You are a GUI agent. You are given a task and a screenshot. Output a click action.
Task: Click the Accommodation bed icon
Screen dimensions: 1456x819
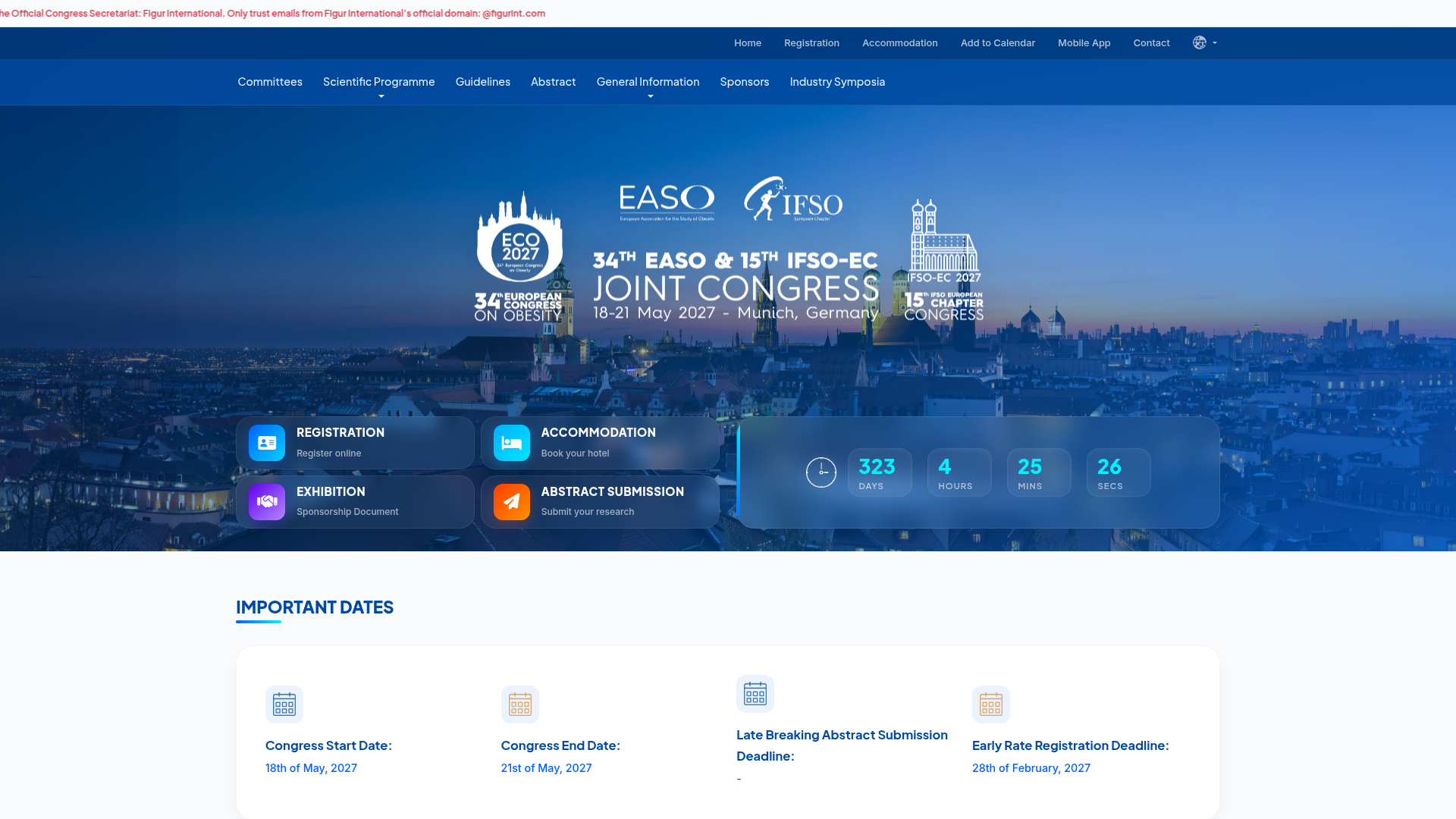coord(512,443)
